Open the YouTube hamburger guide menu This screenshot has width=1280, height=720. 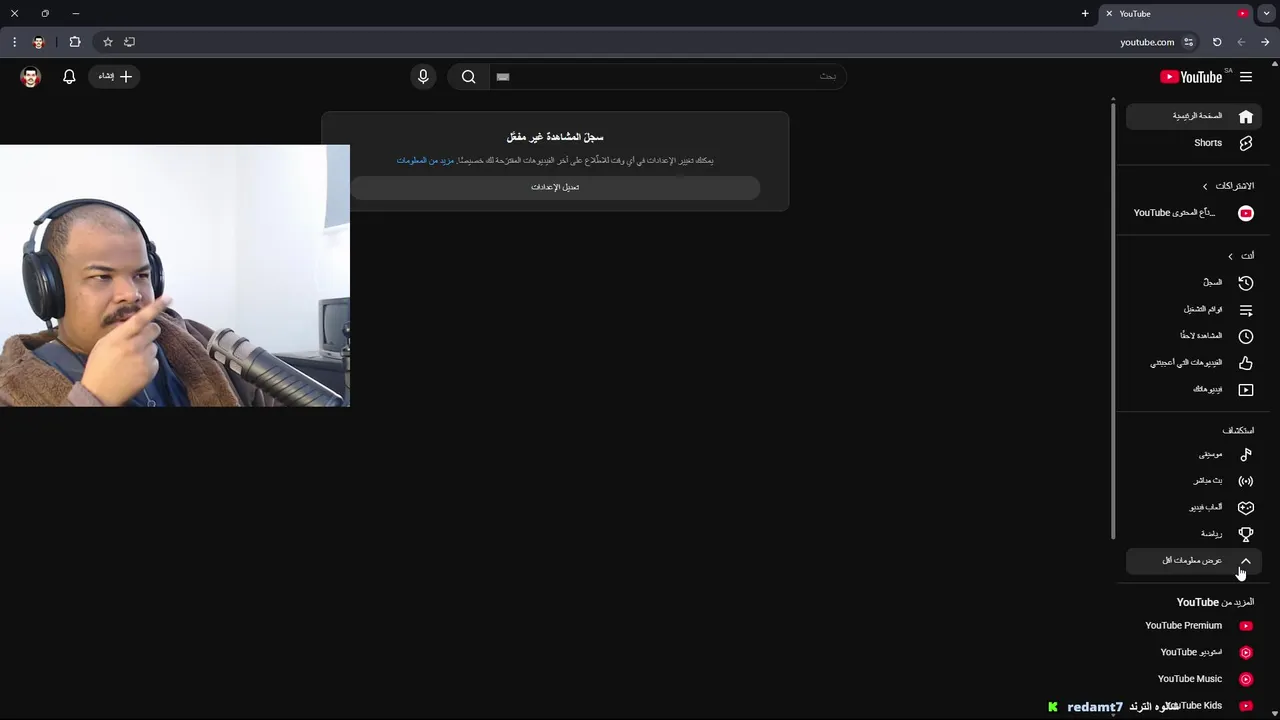click(1246, 77)
